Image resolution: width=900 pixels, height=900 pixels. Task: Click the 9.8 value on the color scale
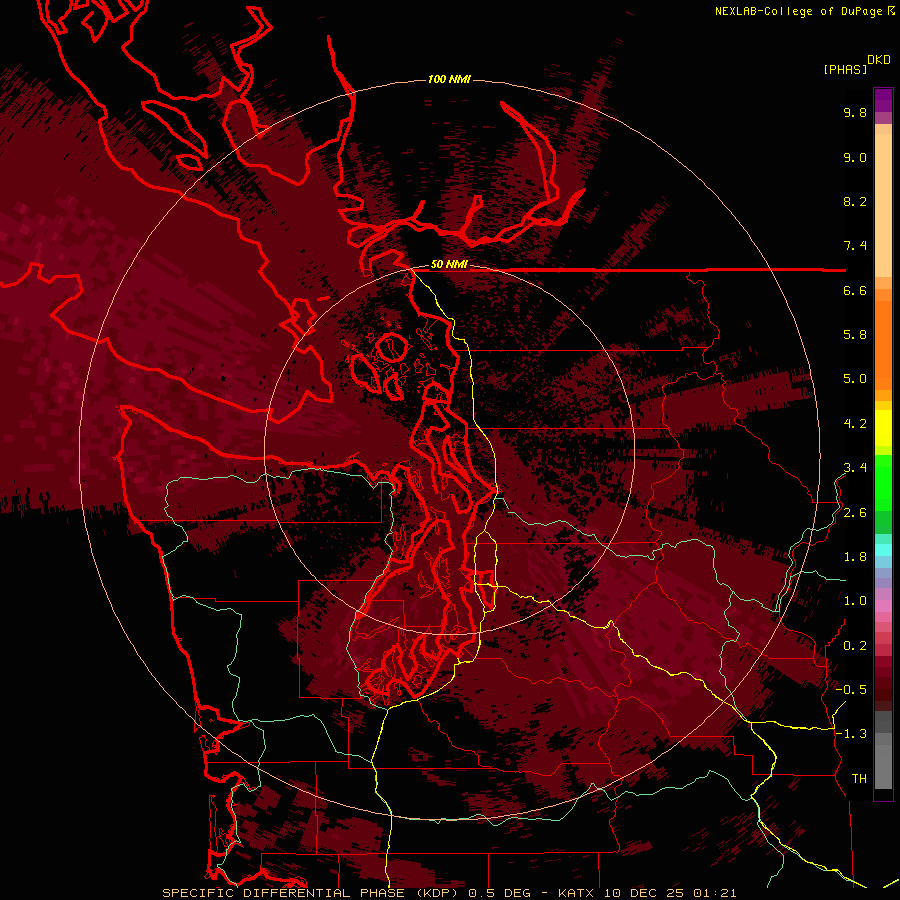point(855,112)
